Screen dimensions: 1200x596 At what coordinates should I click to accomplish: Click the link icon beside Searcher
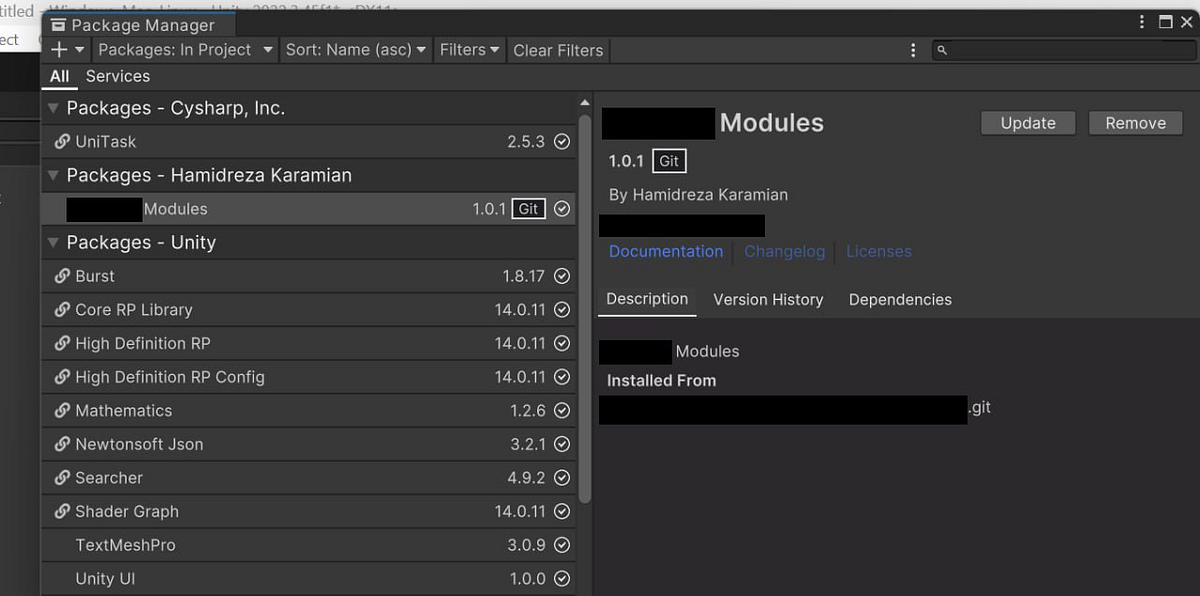pyautogui.click(x=62, y=477)
